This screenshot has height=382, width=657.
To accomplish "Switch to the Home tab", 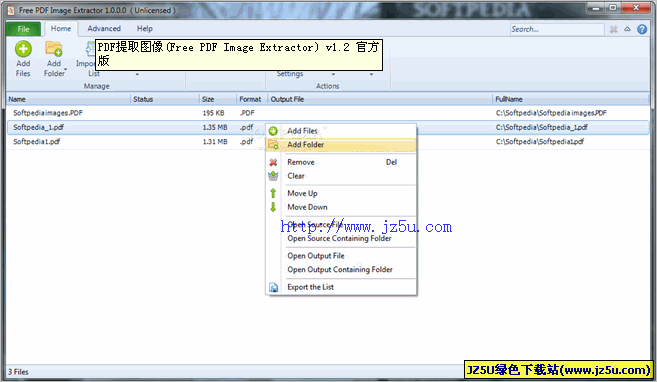I will point(61,28).
